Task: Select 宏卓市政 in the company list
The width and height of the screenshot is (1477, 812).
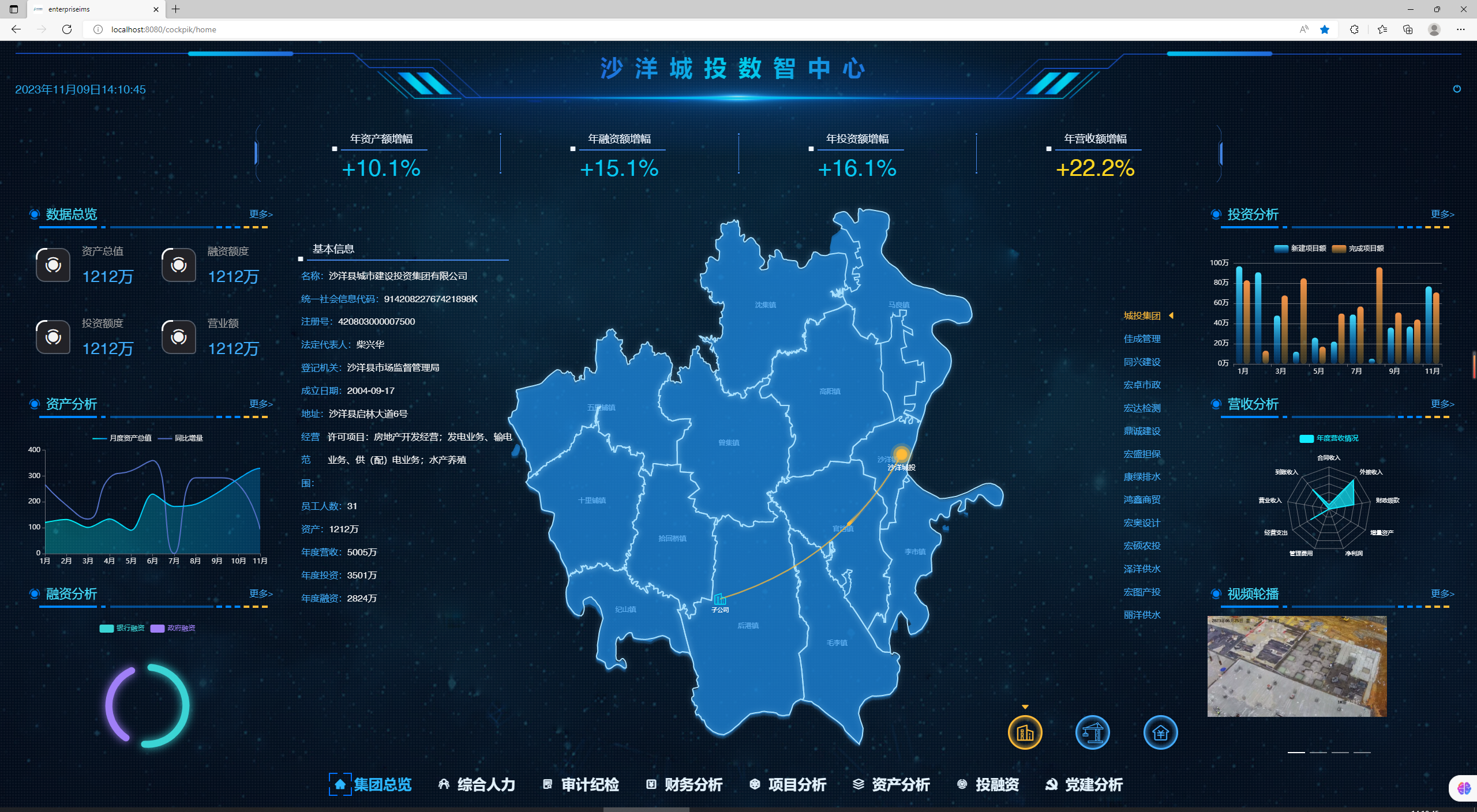Action: 1142,385
